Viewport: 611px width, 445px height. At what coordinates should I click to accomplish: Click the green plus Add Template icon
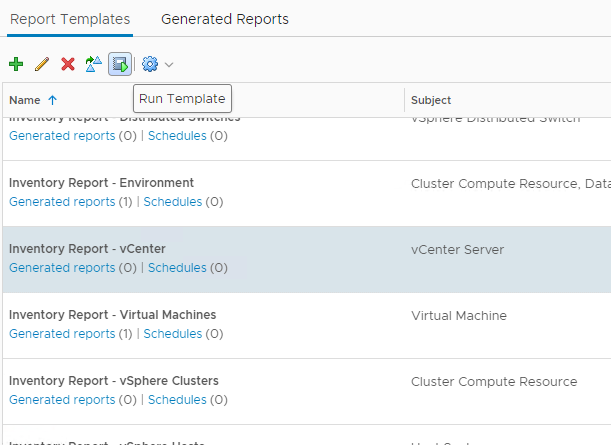point(16,64)
